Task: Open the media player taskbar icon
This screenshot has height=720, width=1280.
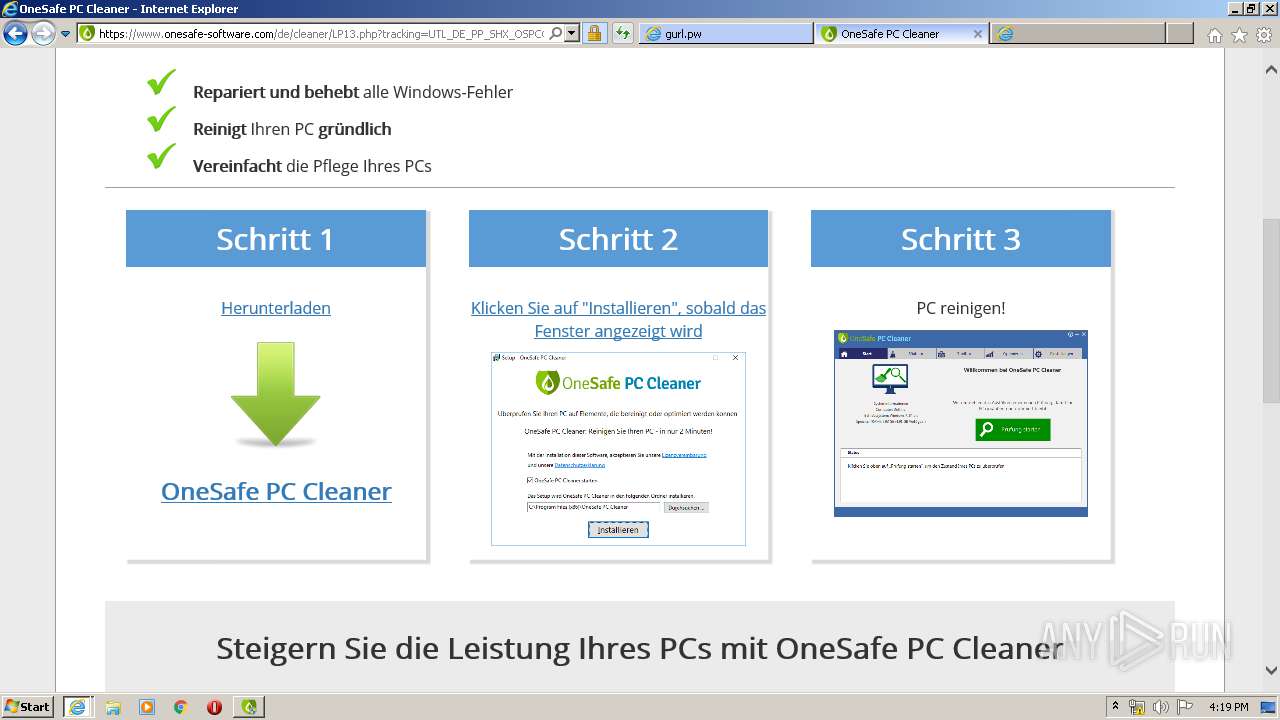Action: (147, 707)
